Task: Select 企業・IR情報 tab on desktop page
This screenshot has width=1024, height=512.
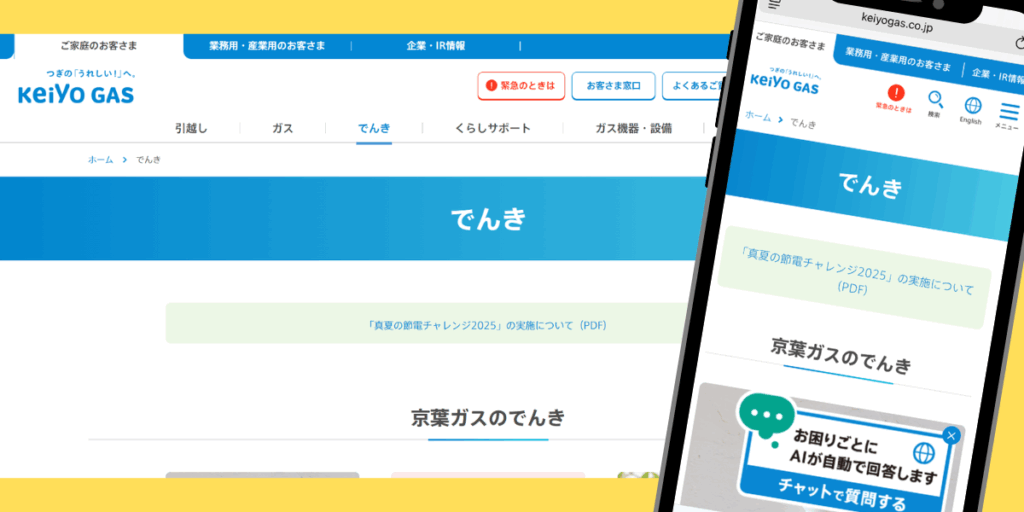Action: [436, 46]
